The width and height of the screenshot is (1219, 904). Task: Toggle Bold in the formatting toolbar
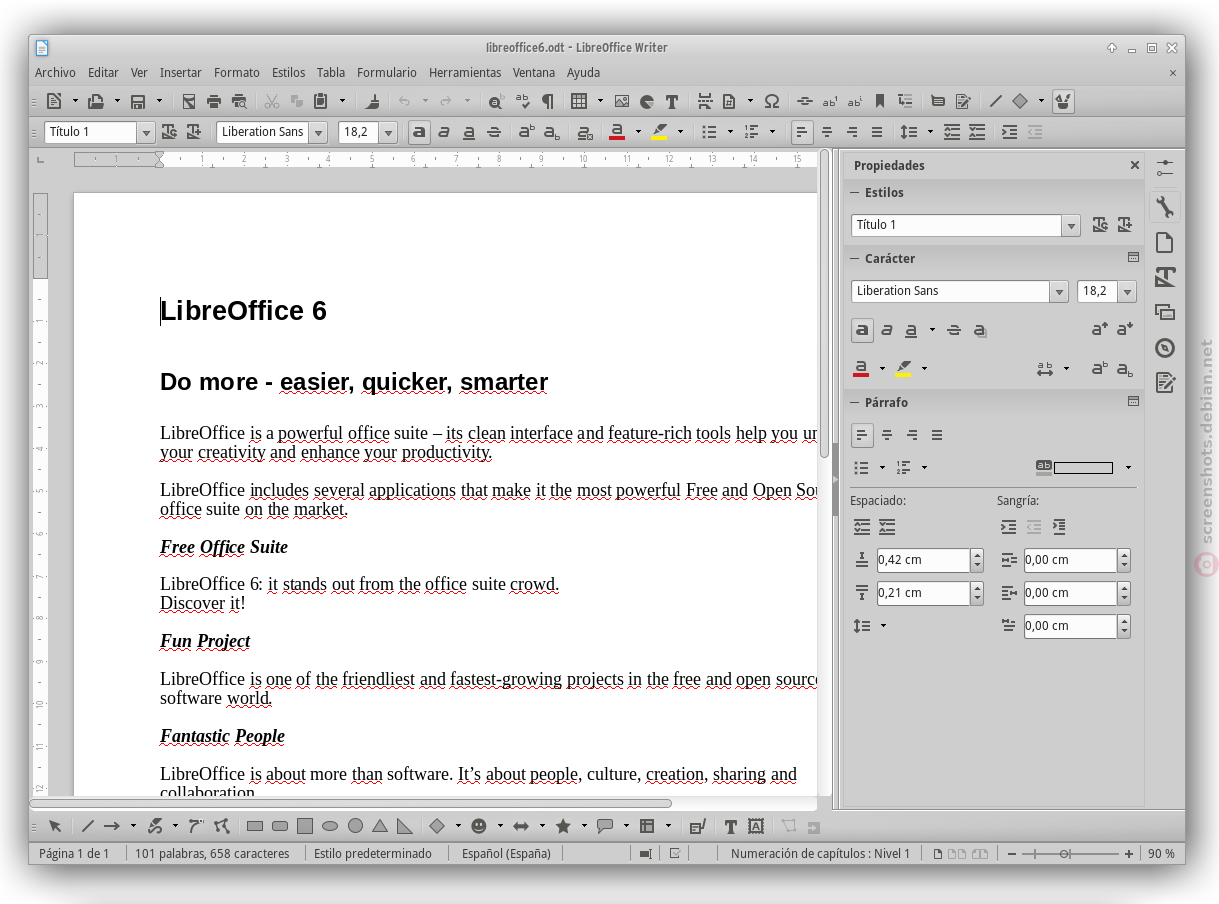click(x=420, y=132)
